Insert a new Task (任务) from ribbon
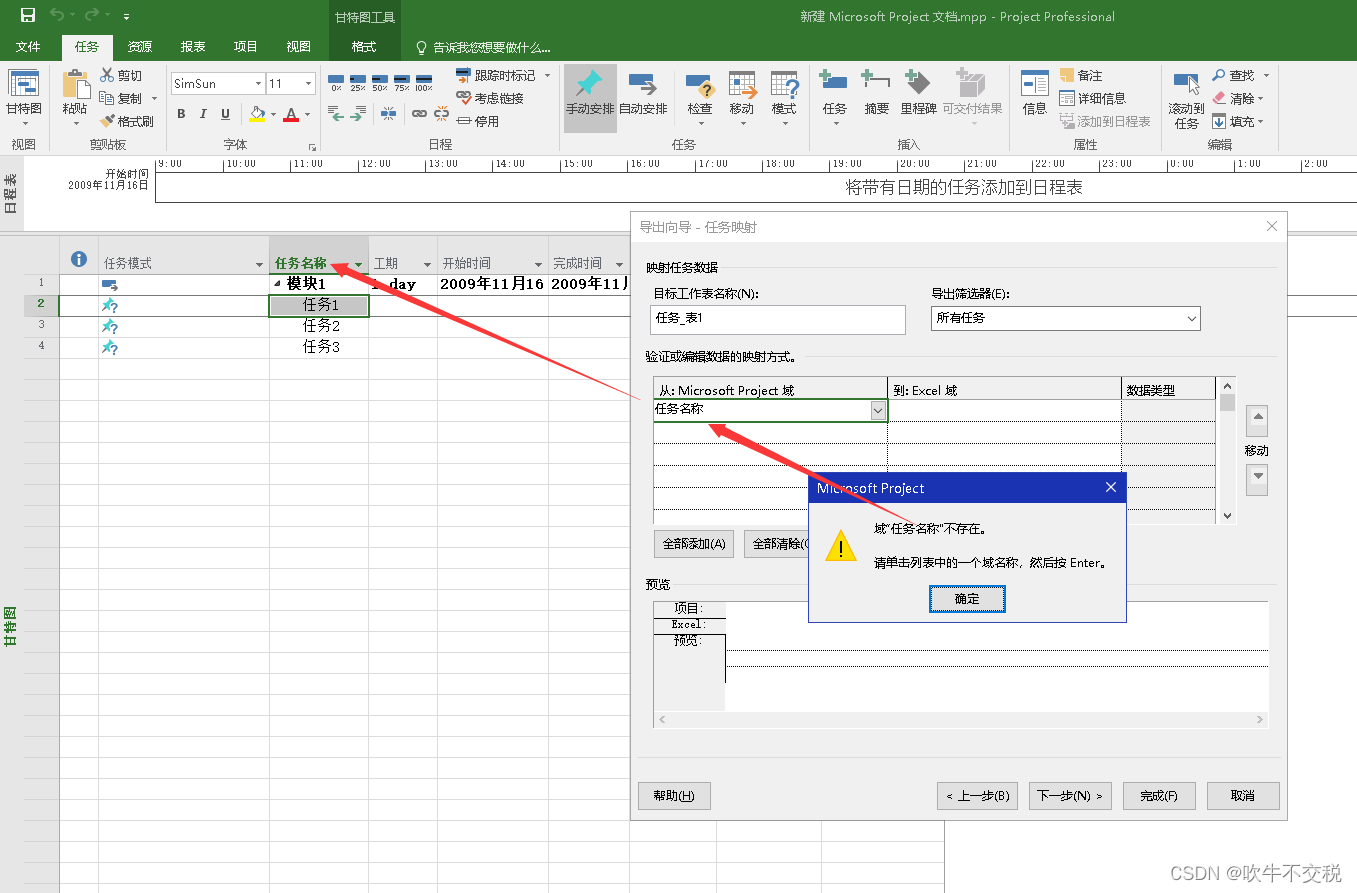Screen dimensions: 1357x893 [x=834, y=97]
